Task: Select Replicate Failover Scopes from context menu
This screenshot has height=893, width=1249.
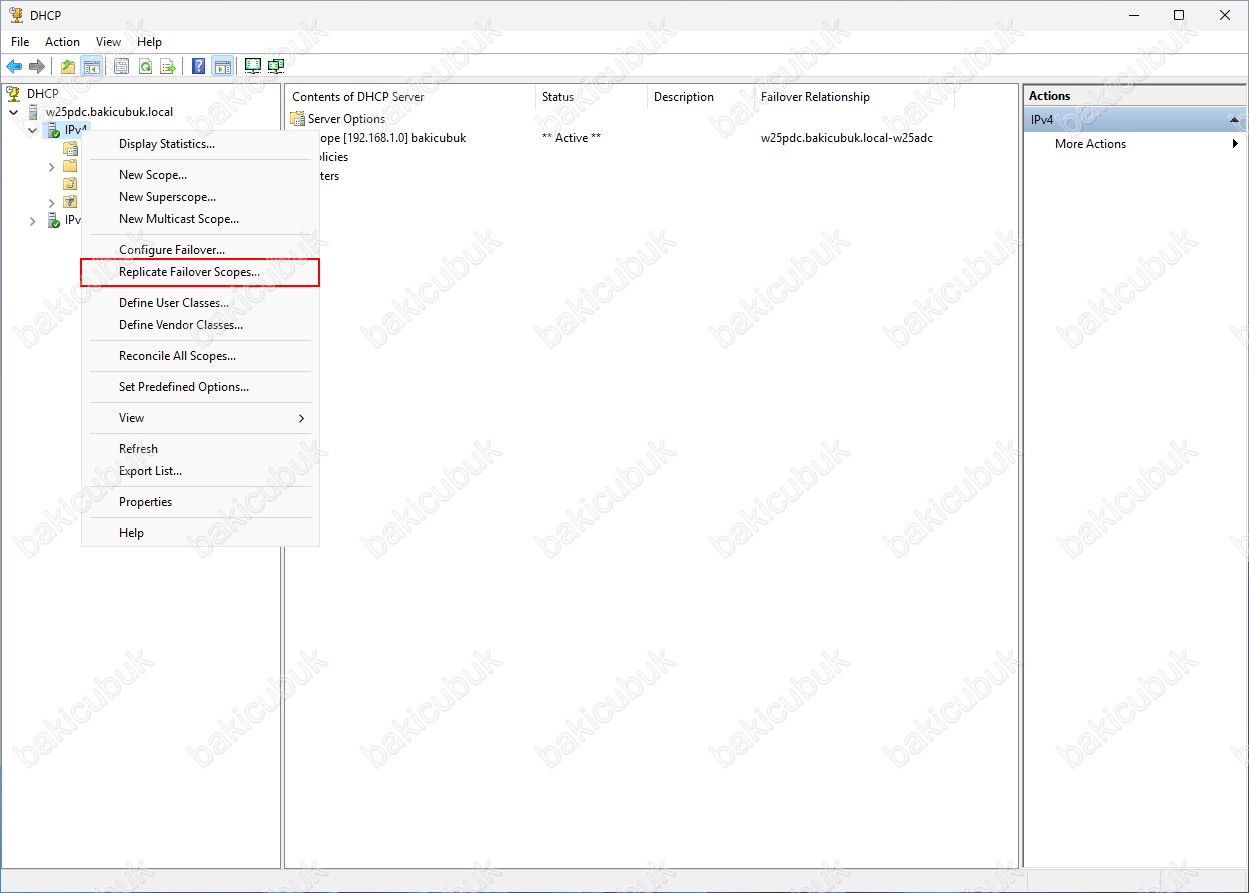Action: coord(189,272)
